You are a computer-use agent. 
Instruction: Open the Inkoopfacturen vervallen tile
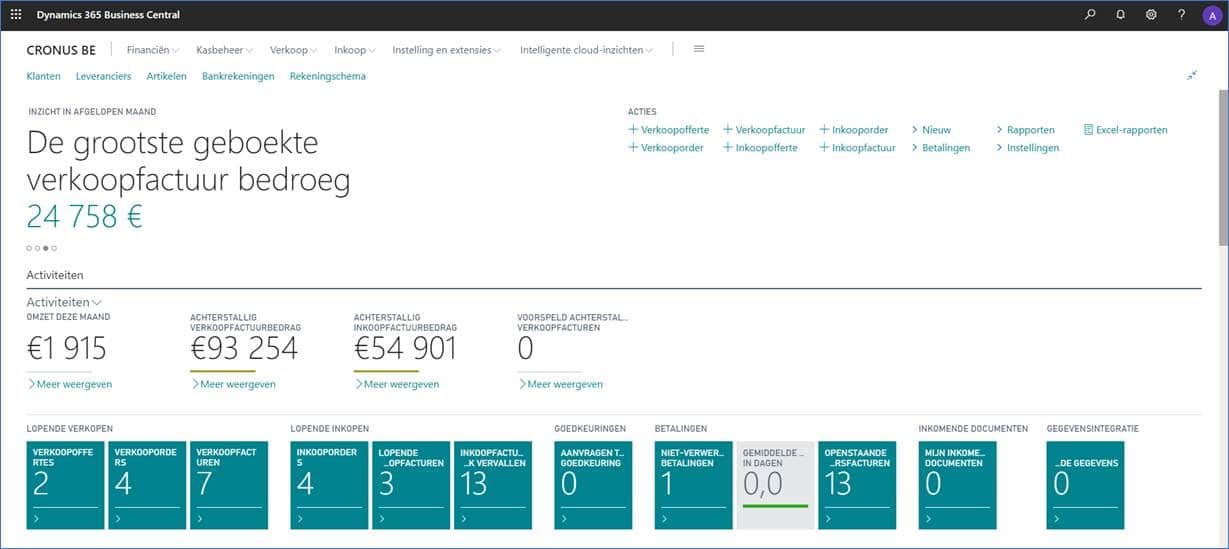(x=493, y=485)
